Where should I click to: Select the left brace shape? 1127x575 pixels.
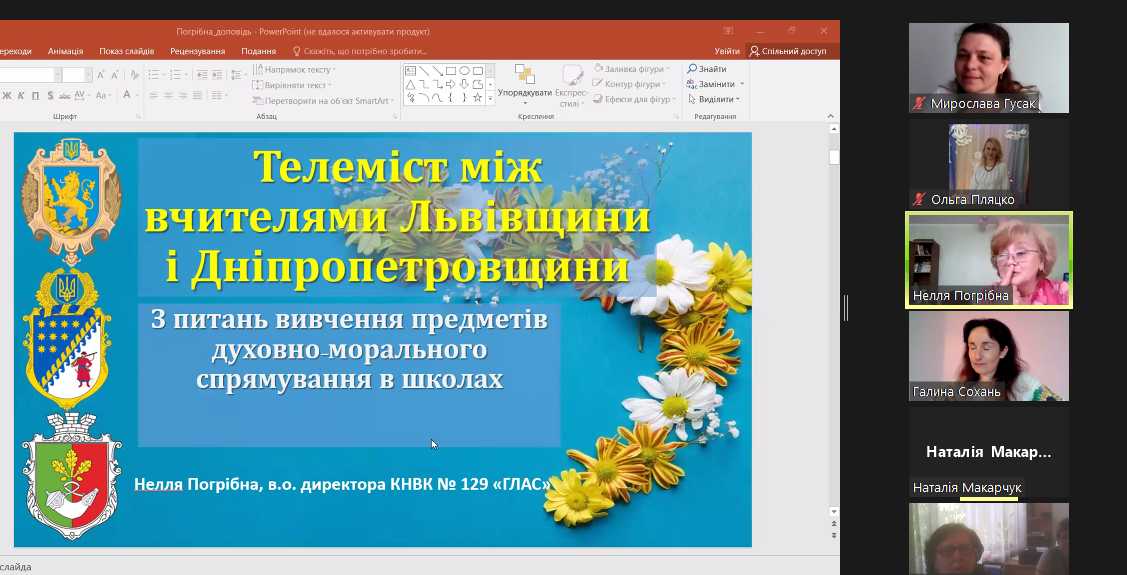coord(451,98)
